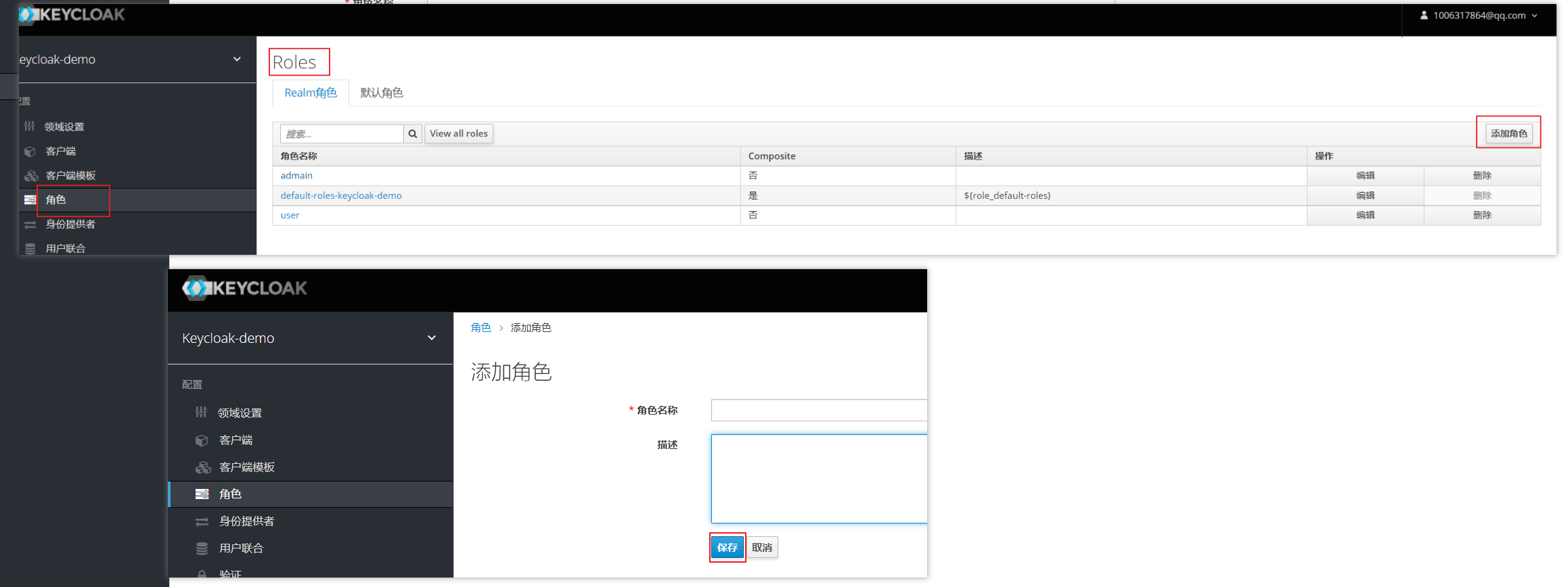Screen dimensions: 1568x587
Task: Click the 客户端模板 cubes icon on 添加角色 page
Action: coord(203,467)
